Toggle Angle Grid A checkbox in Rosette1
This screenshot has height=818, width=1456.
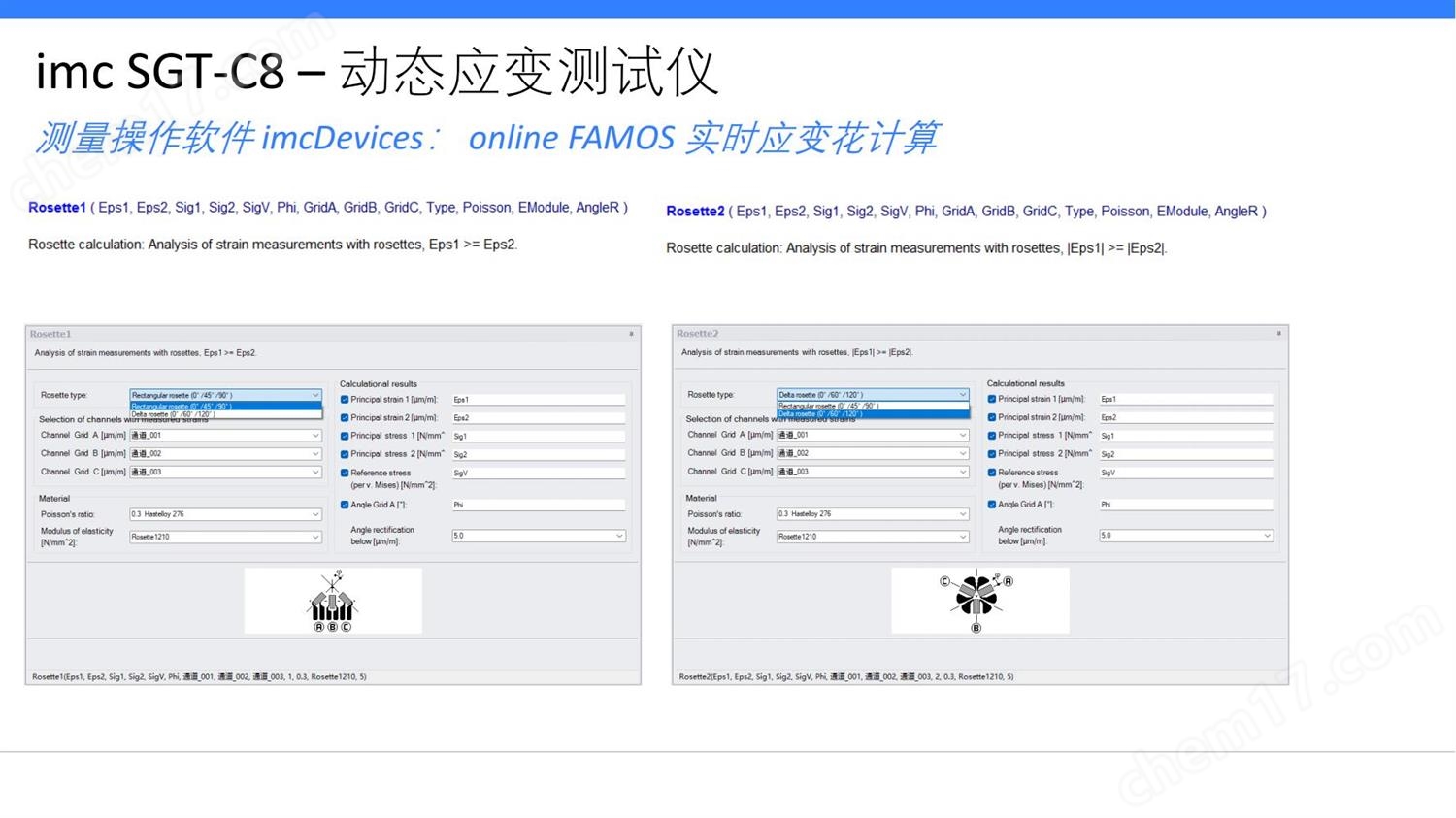tap(345, 505)
